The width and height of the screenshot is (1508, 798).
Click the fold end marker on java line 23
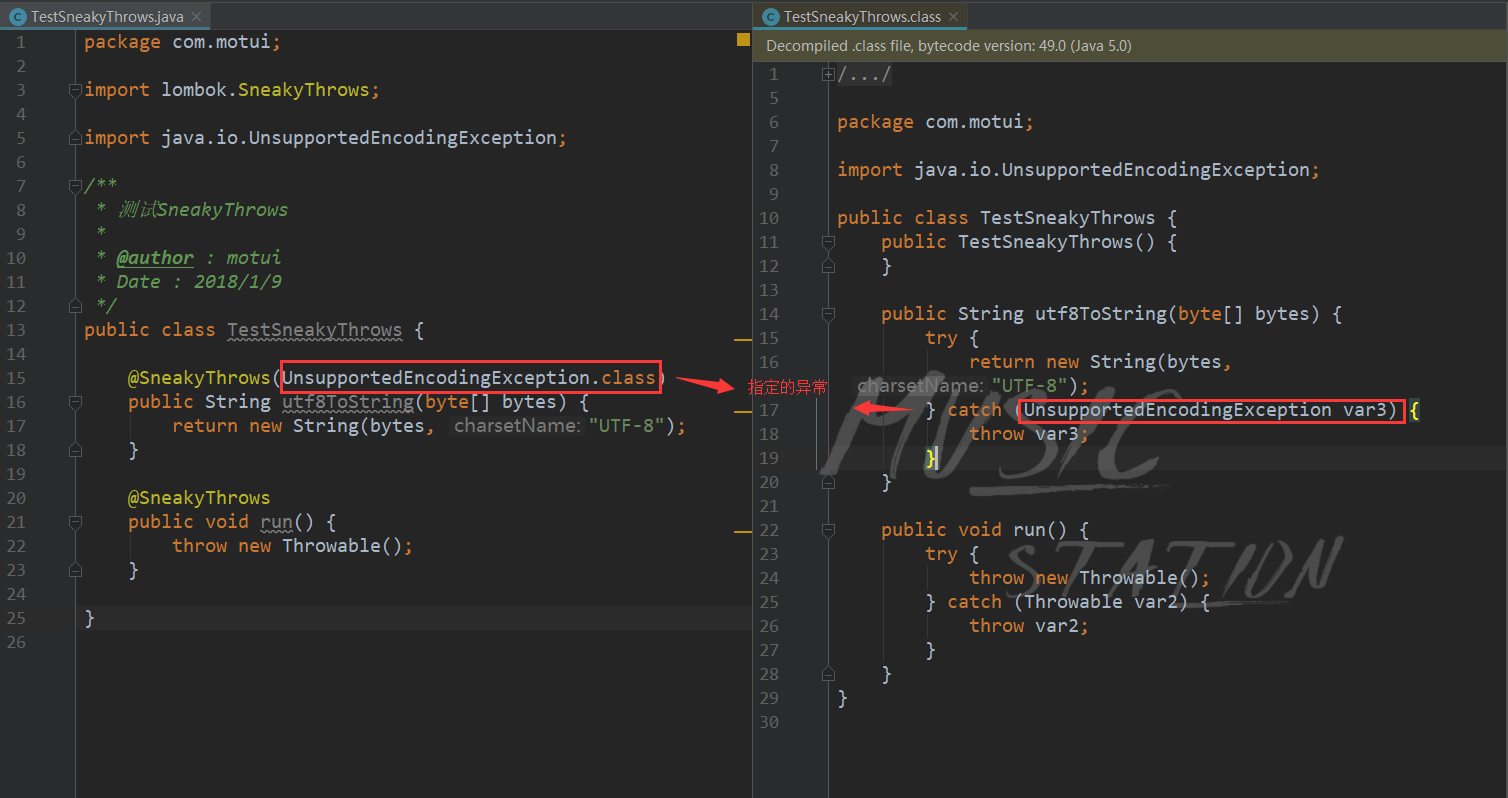[x=75, y=570]
